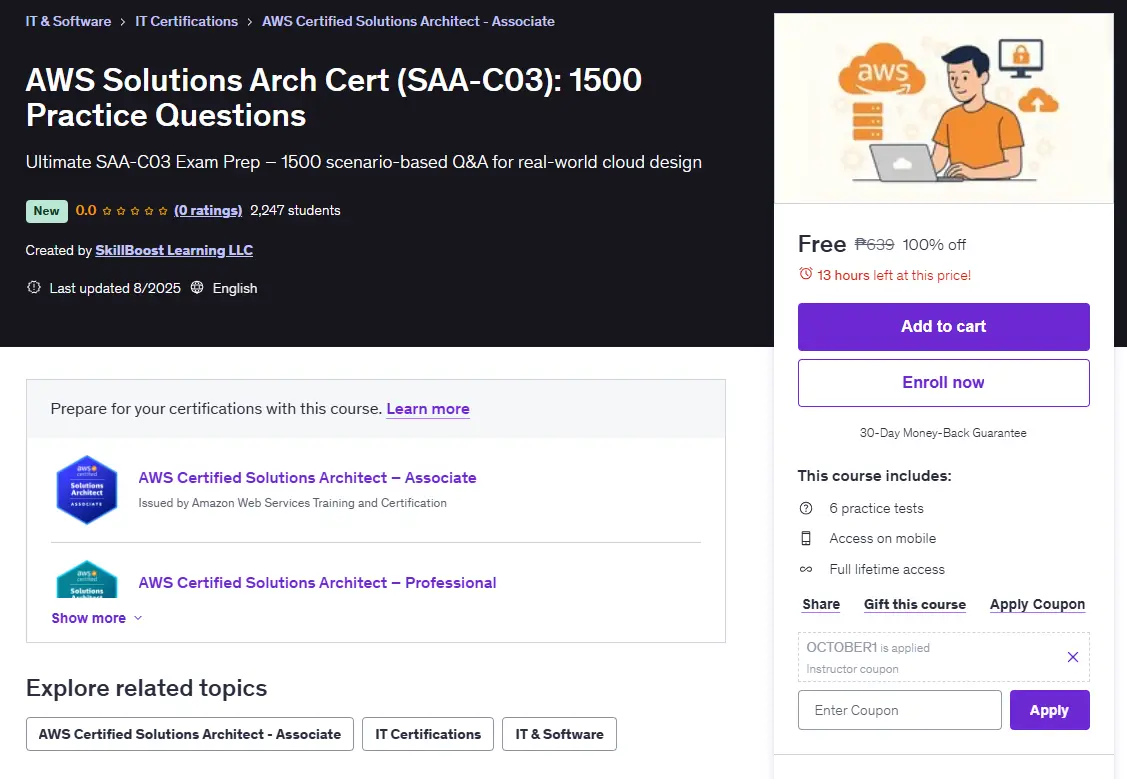Click the first rating star
This screenshot has width=1127, height=779.
(107, 211)
